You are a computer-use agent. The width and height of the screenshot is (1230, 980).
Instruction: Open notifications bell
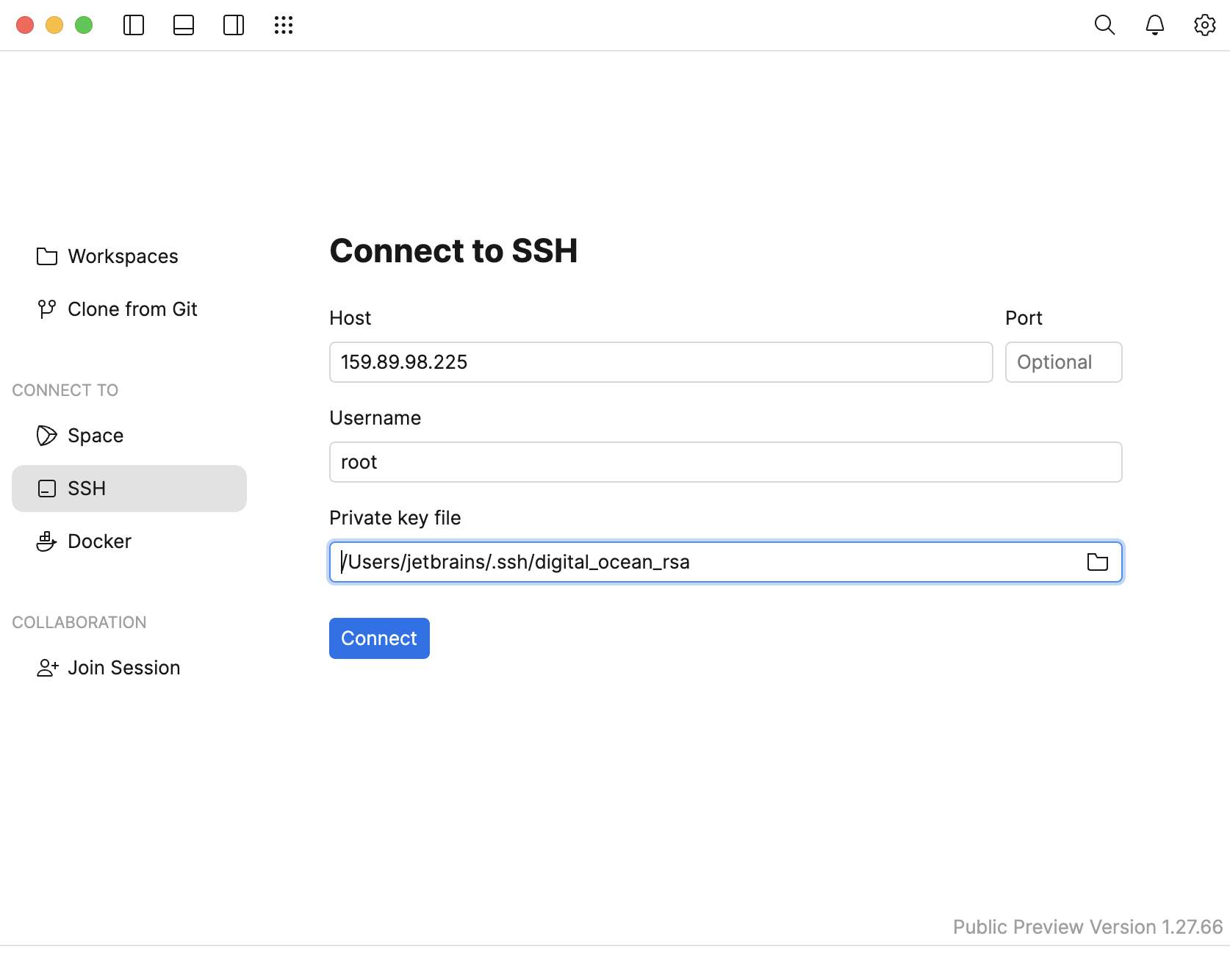click(x=1154, y=24)
